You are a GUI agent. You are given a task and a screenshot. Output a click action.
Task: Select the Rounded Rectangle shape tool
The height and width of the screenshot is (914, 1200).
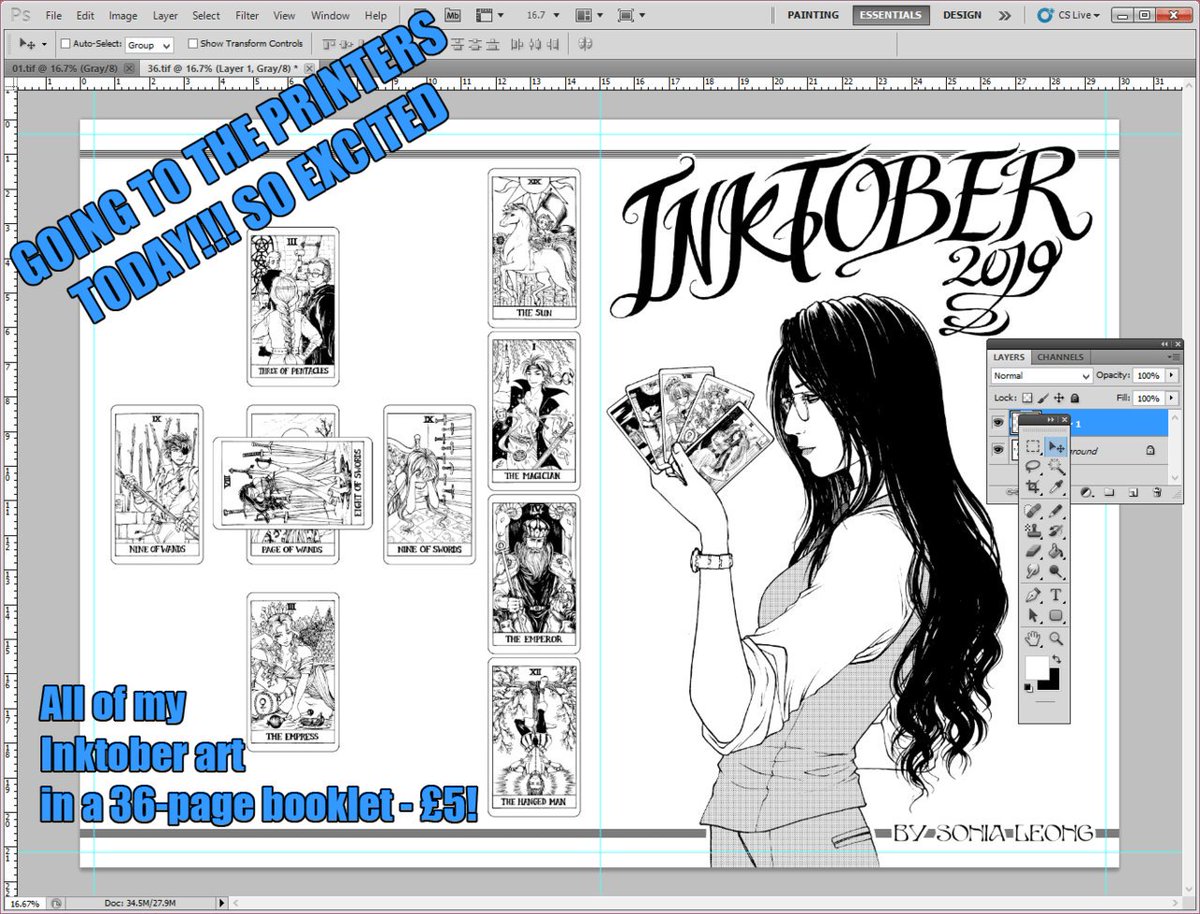click(1057, 616)
